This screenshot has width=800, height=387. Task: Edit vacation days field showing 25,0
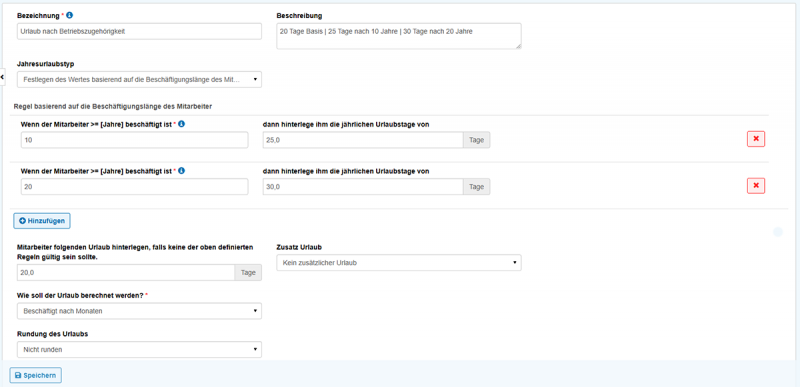[363, 140]
